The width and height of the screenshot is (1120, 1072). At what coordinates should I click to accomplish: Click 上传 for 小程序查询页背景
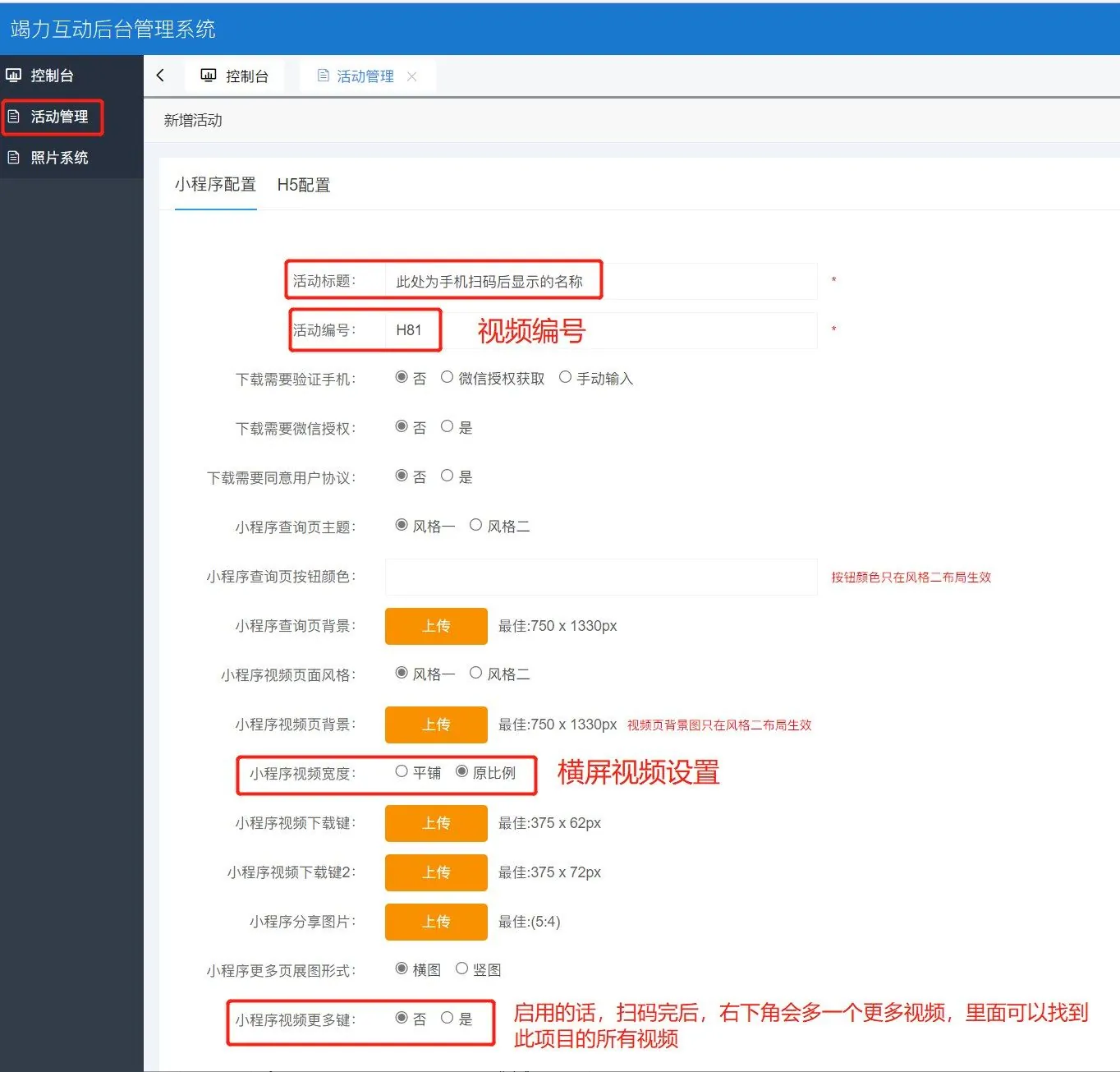(x=436, y=626)
